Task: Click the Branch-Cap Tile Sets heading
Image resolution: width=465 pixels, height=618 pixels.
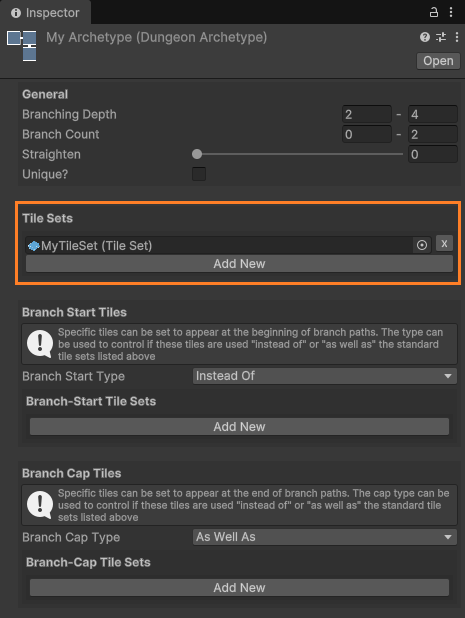Action: tap(88, 562)
